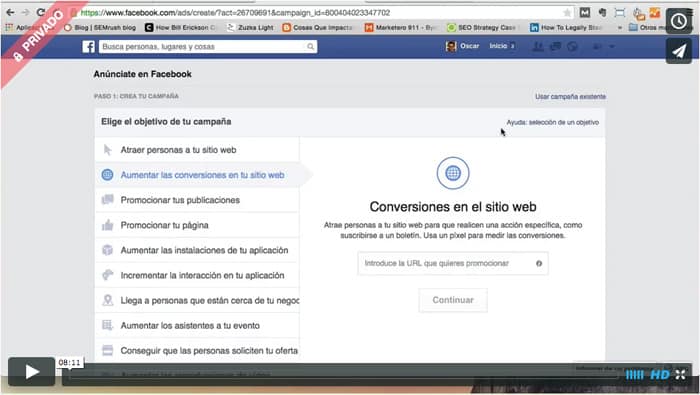Click the Facebook search field
The height and width of the screenshot is (395, 700).
pyautogui.click(x=208, y=46)
